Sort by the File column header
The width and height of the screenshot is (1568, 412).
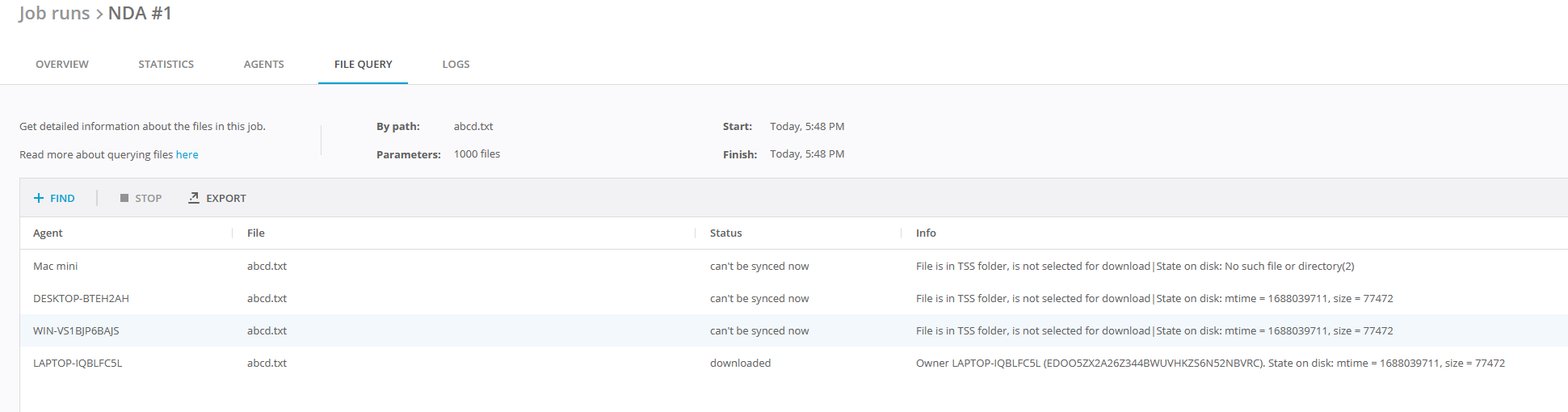[255, 233]
